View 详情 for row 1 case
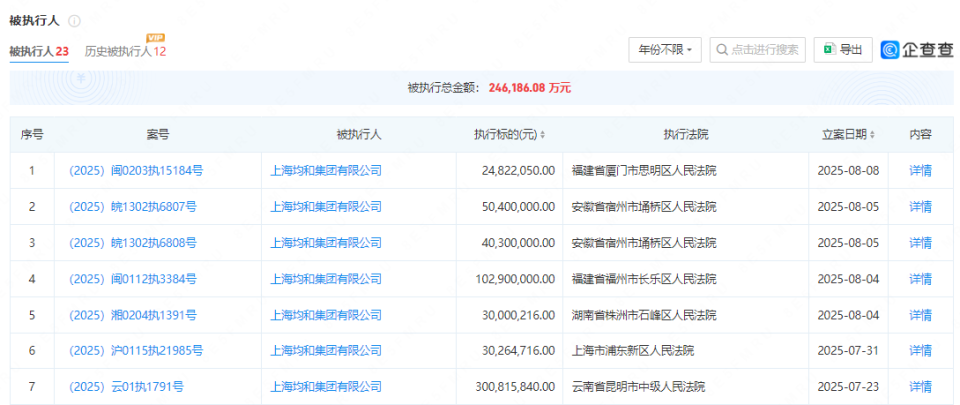This screenshot has height=405, width=960. (x=920, y=171)
